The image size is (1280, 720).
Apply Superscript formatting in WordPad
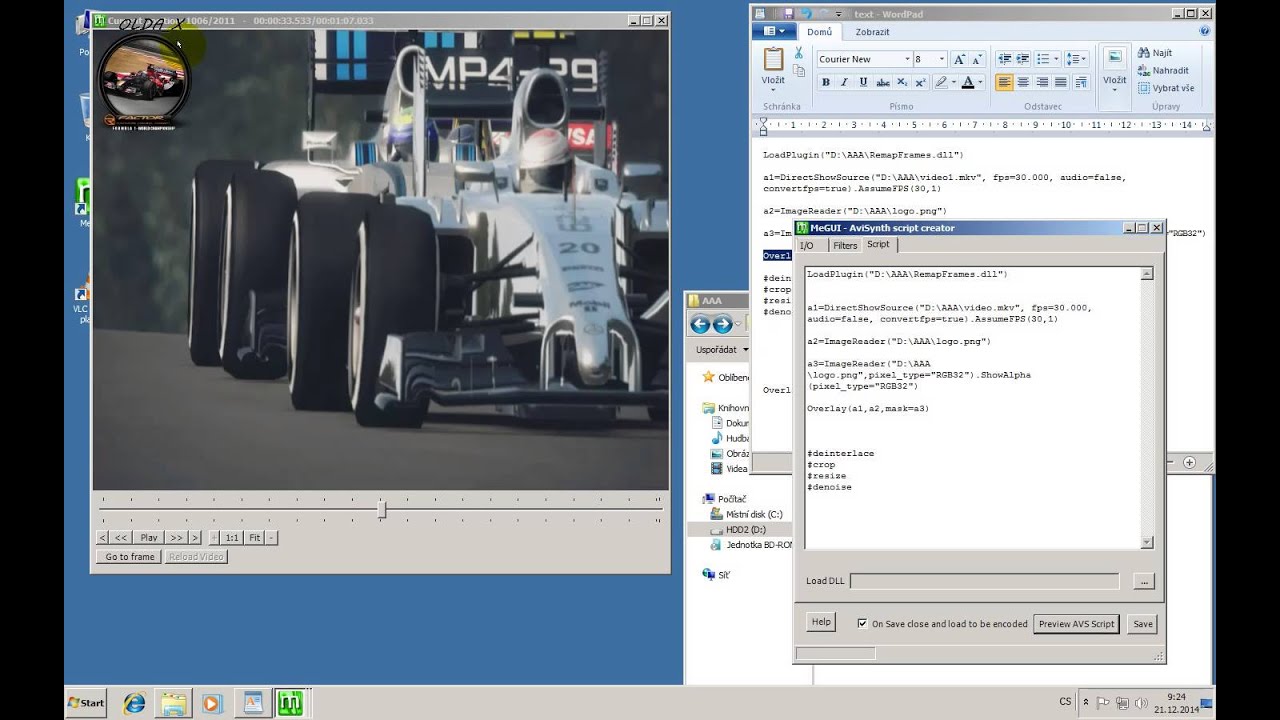pyautogui.click(x=920, y=83)
